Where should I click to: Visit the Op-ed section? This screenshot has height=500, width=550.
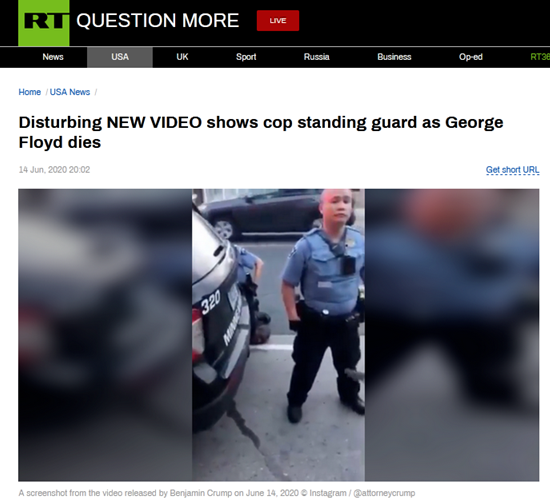(471, 57)
